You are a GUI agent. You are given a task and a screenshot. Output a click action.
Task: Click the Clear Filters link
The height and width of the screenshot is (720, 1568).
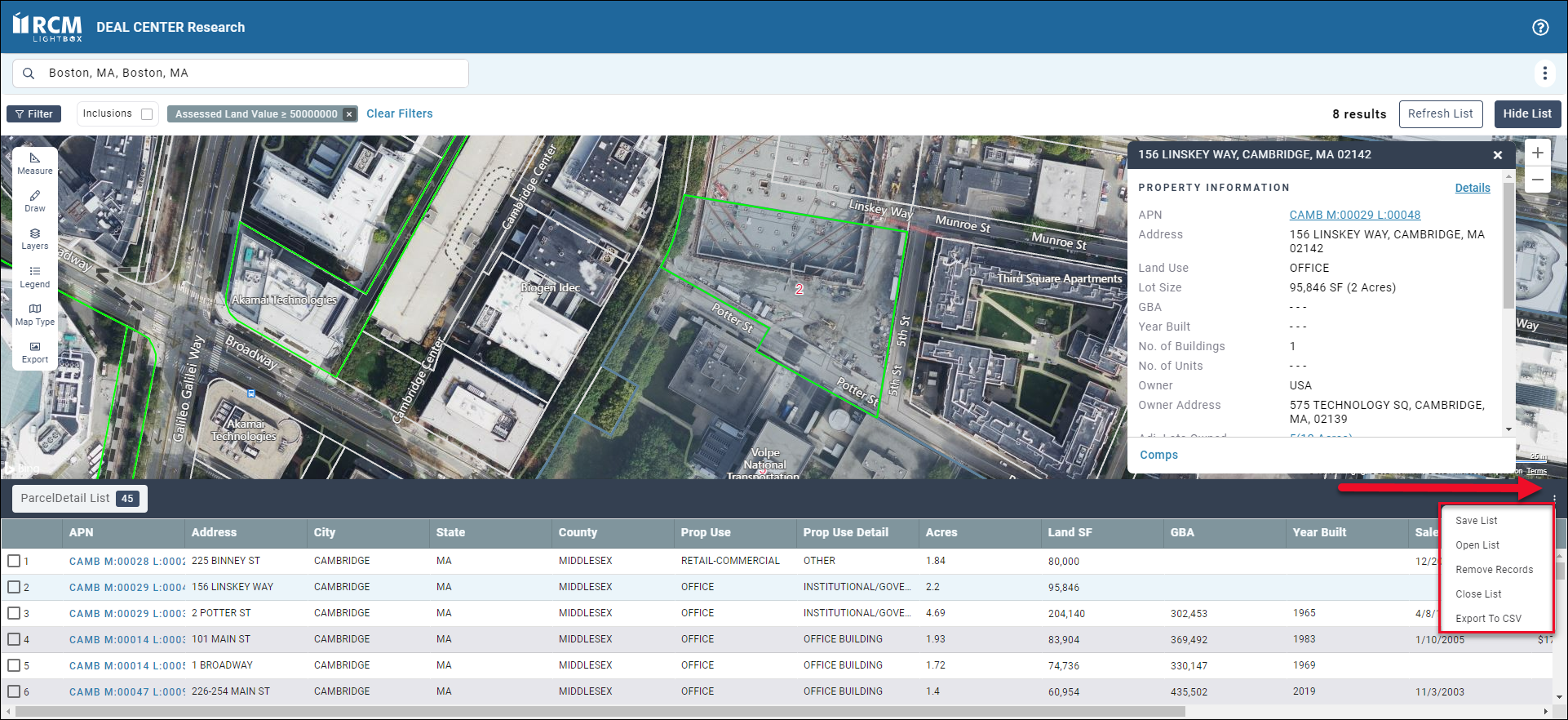point(399,113)
